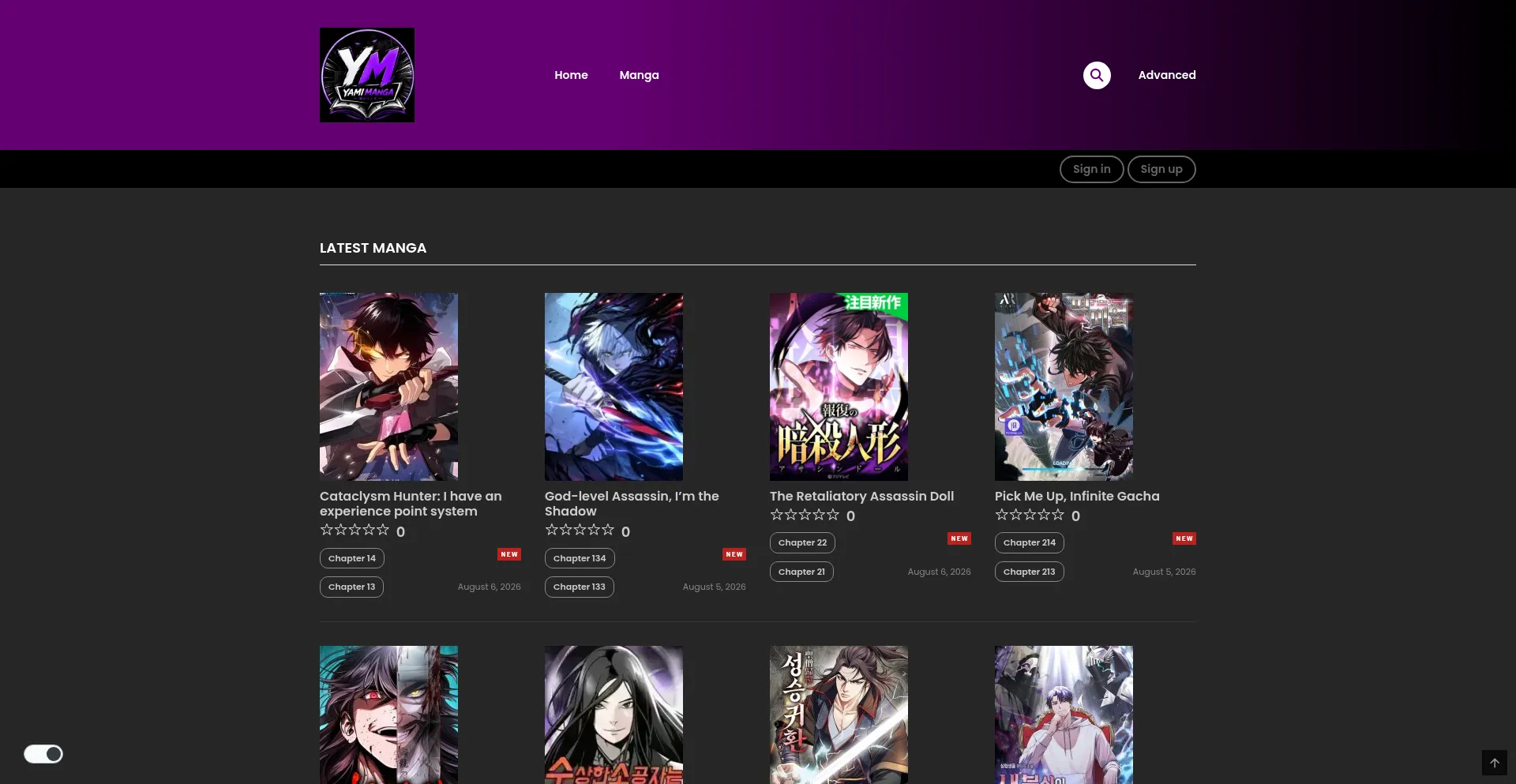Screen dimensions: 1516x784
Task: Open Chapter 133 of God-level Assassin
Action: (579, 587)
